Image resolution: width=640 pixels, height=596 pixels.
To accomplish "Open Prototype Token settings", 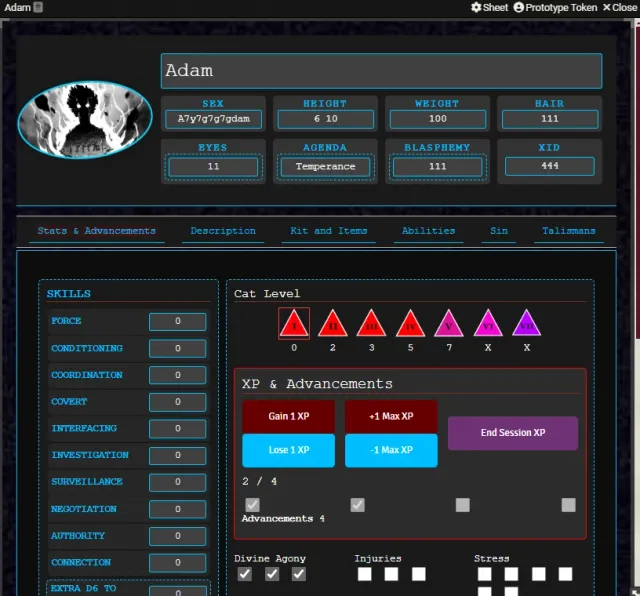I will coord(555,7).
